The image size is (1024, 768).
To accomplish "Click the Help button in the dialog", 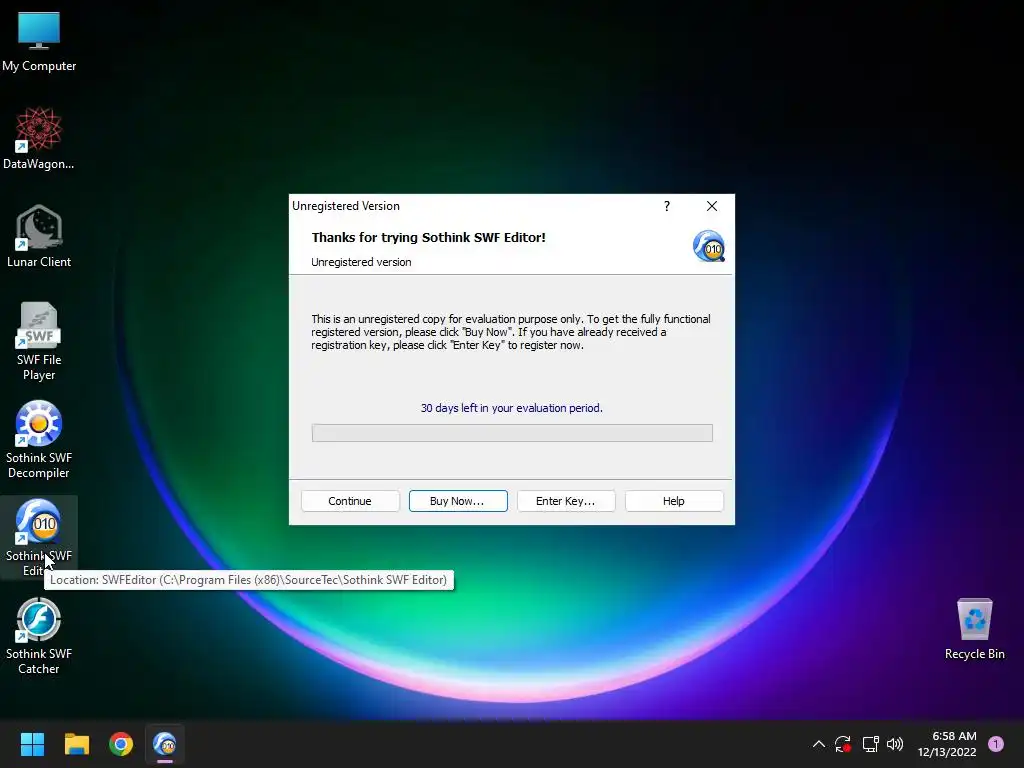I will pos(674,501).
